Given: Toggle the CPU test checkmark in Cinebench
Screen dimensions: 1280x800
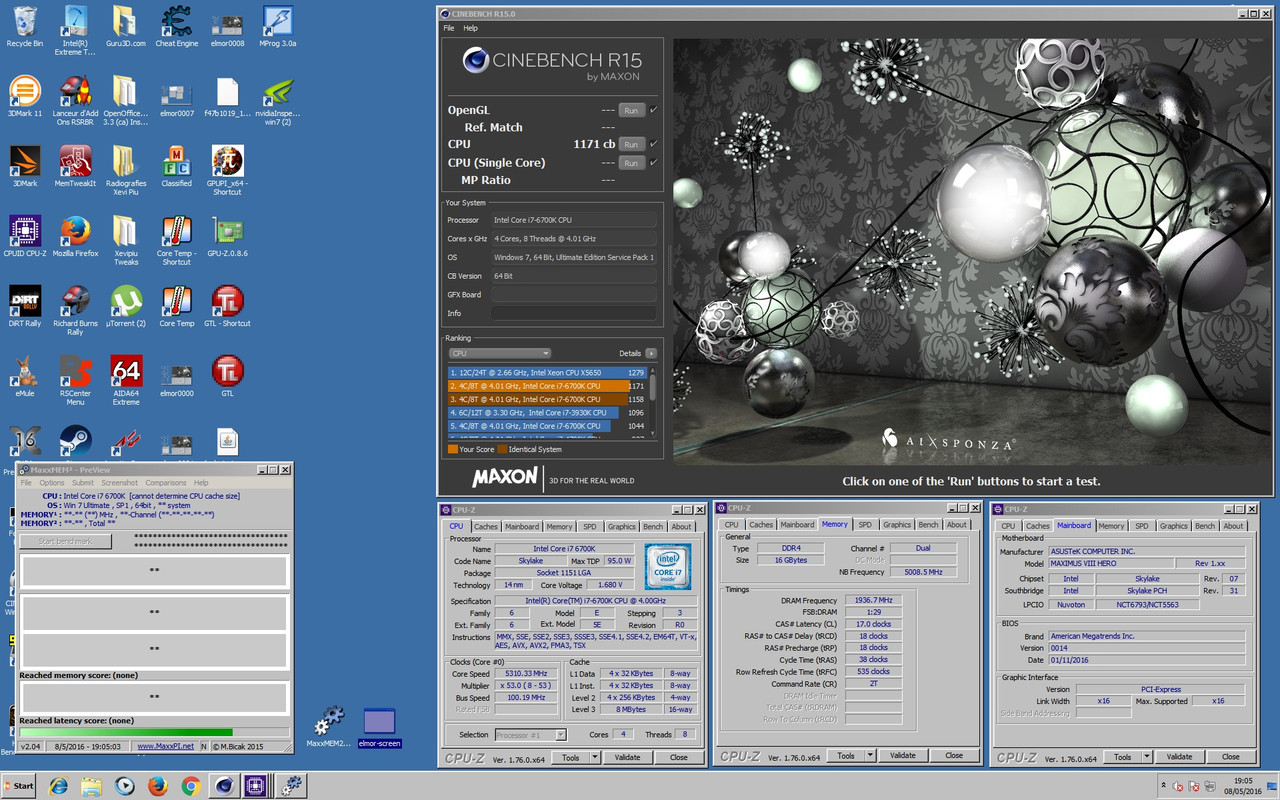Looking at the screenshot, I should (x=653, y=144).
